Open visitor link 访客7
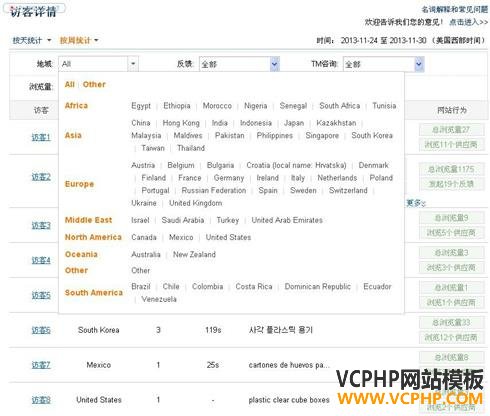490x416 pixels. point(41,365)
